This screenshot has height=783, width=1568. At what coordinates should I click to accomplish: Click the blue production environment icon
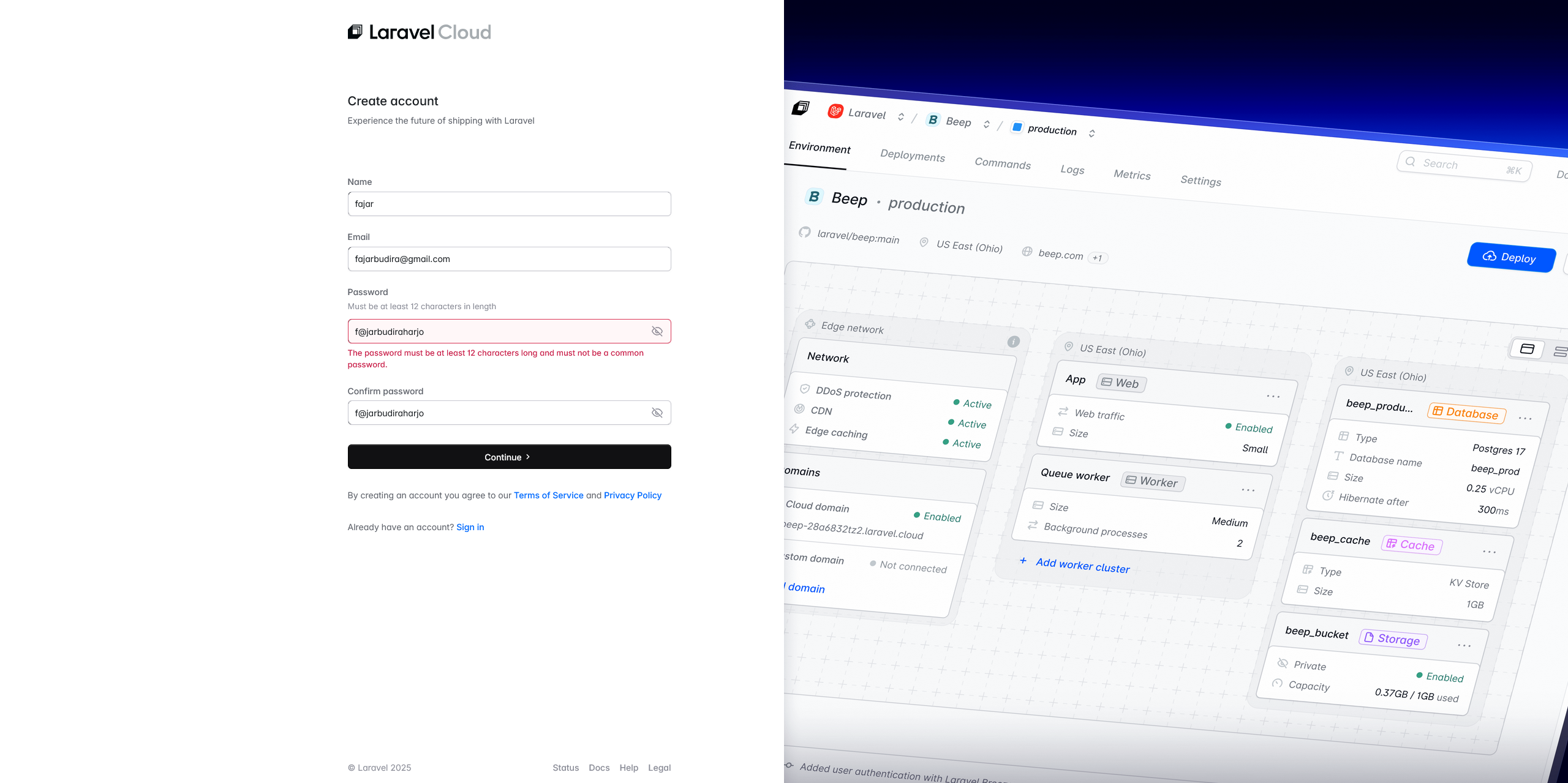pos(1017,127)
